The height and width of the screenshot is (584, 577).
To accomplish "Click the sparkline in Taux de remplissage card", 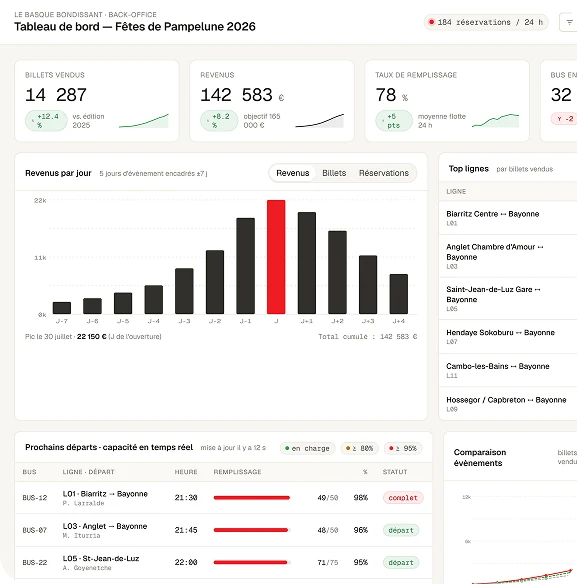I will coord(495,121).
